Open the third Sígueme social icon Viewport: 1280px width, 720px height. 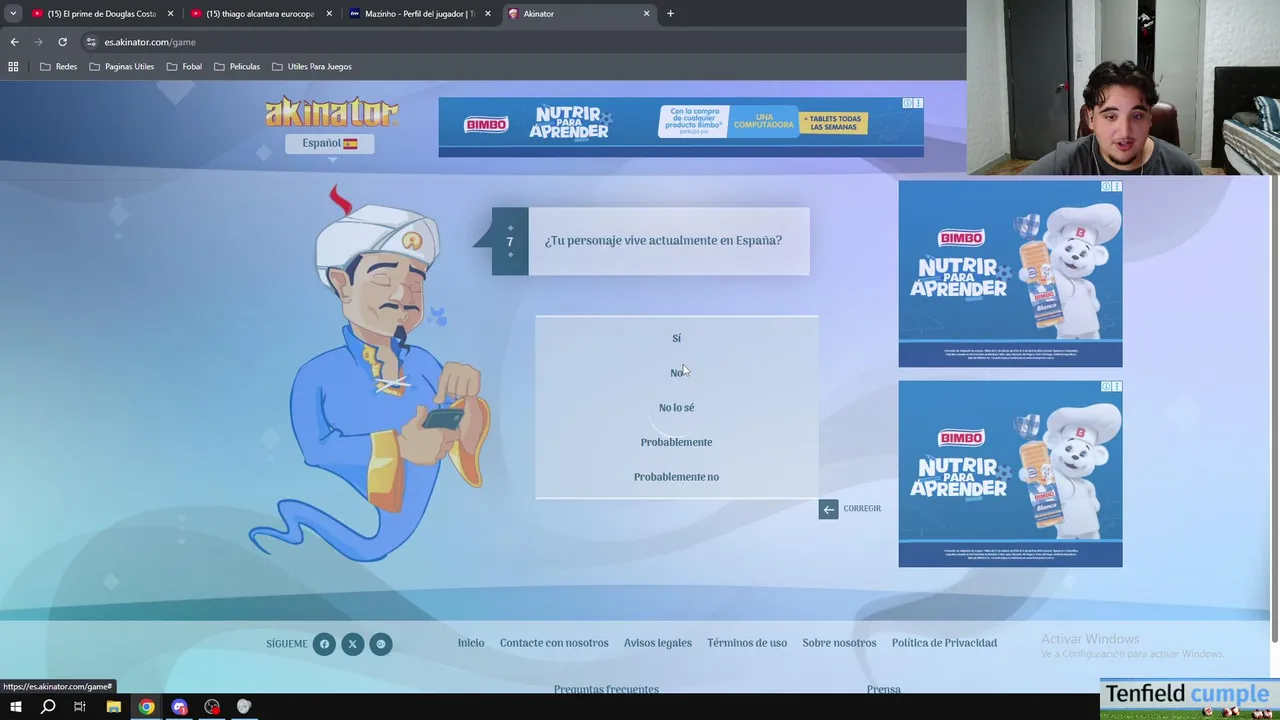tap(380, 644)
